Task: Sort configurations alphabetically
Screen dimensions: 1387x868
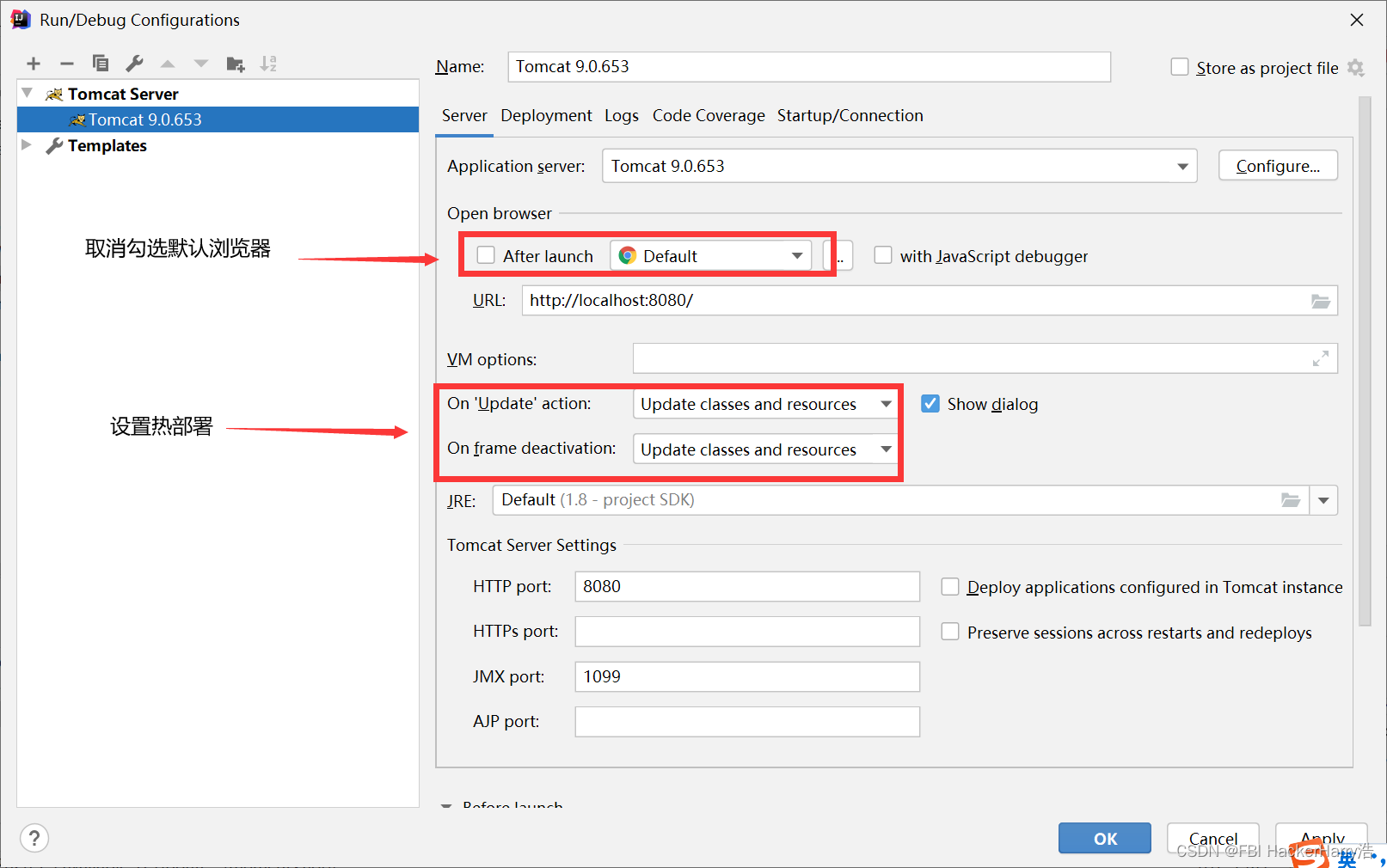Action: (269, 64)
